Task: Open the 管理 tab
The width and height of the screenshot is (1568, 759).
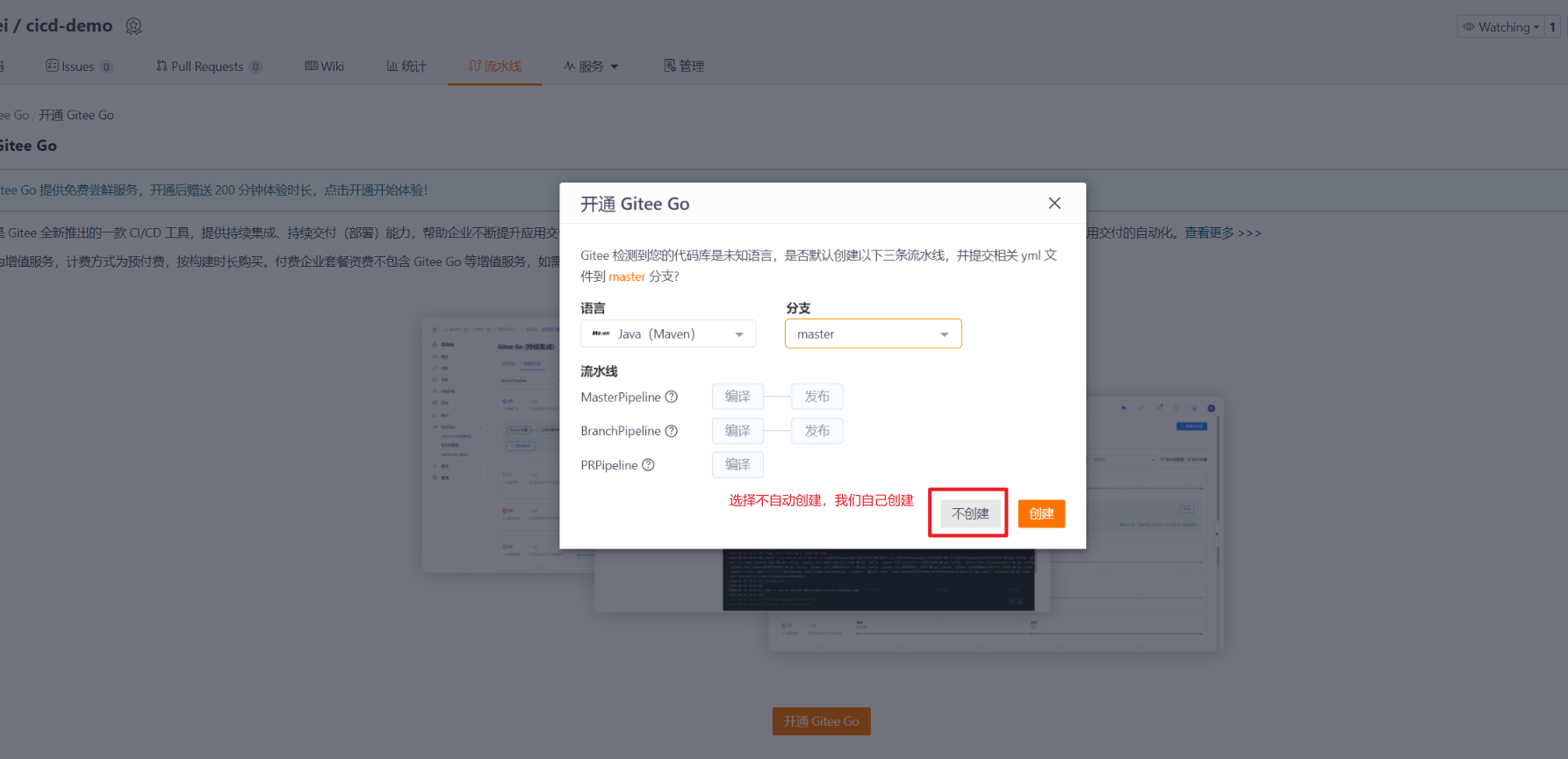Action: pyautogui.click(x=684, y=67)
